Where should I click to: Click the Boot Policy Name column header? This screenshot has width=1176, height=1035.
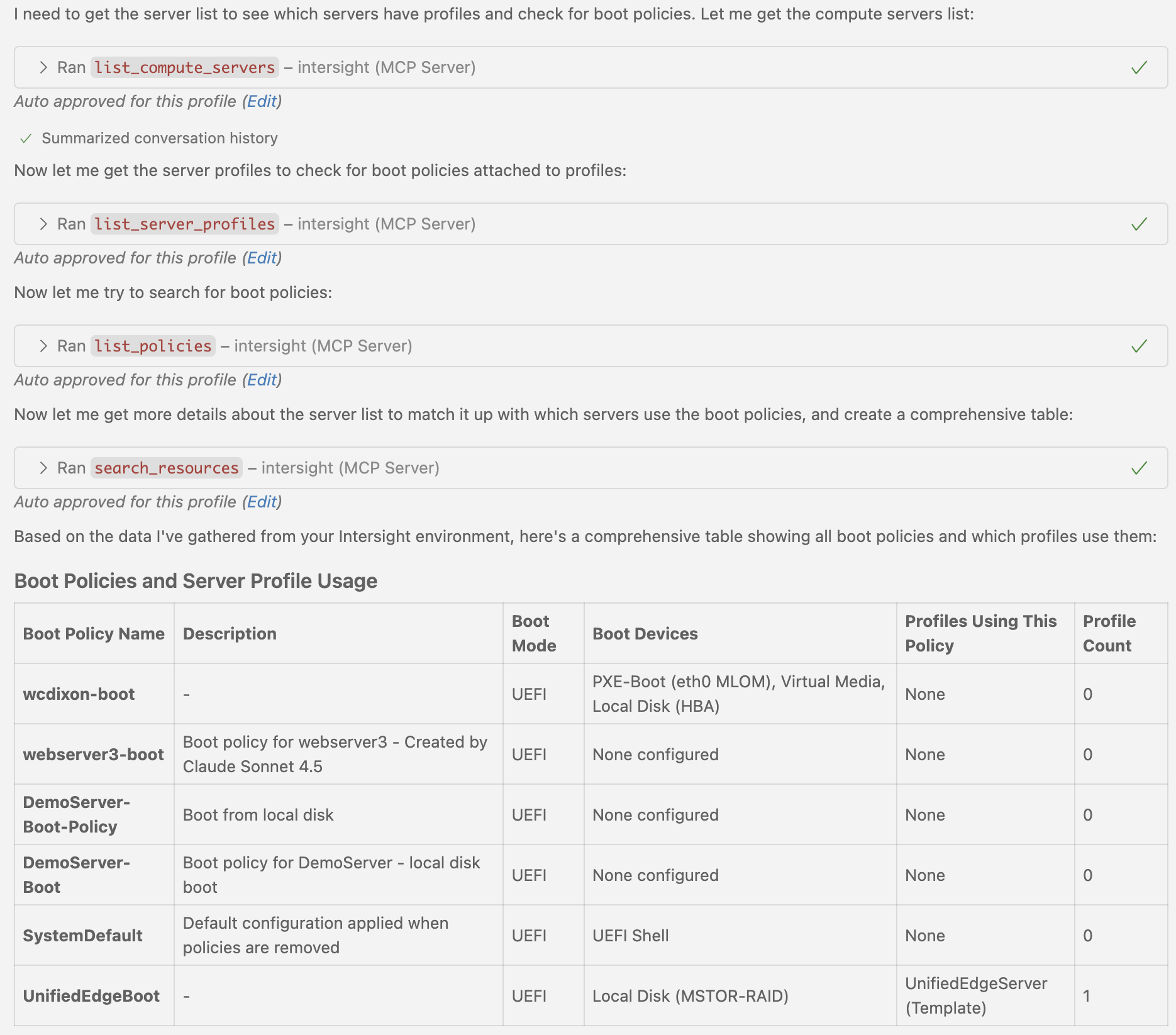[93, 633]
